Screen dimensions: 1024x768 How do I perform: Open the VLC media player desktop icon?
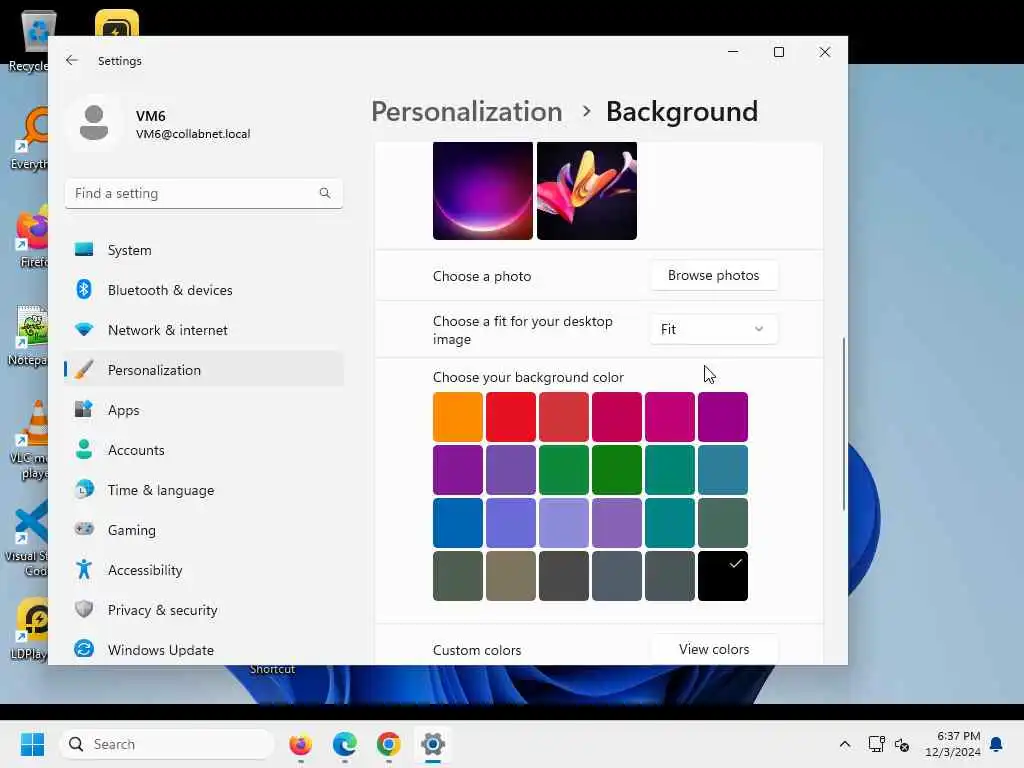(30, 440)
